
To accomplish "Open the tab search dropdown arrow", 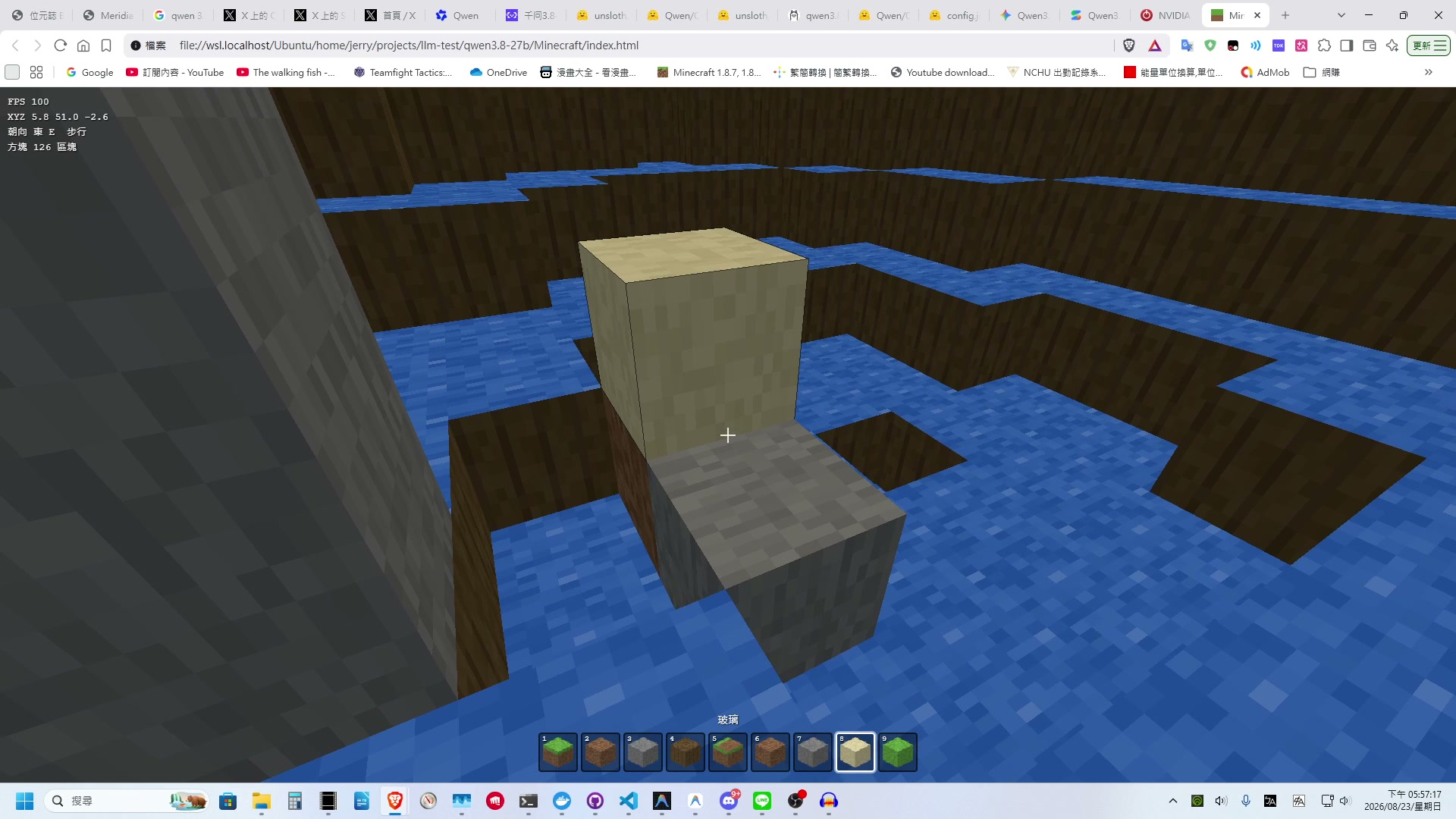I will [1341, 15].
